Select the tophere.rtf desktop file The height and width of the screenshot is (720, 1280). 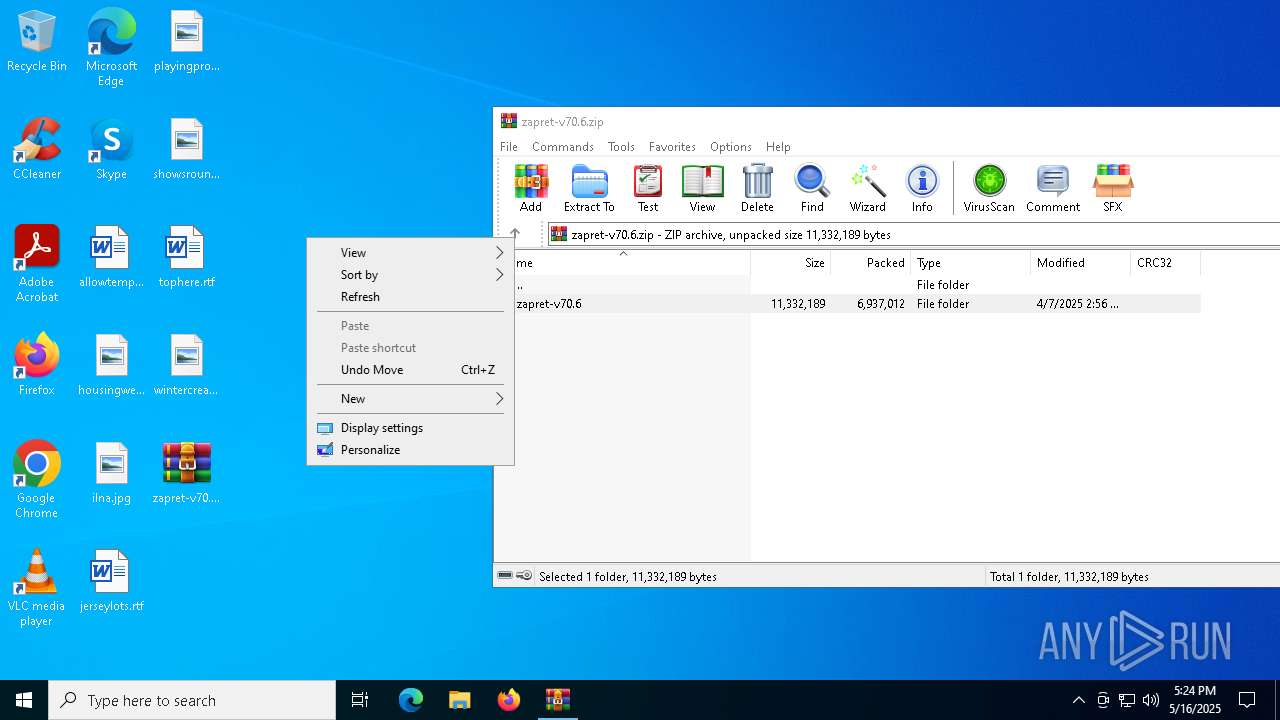186,258
